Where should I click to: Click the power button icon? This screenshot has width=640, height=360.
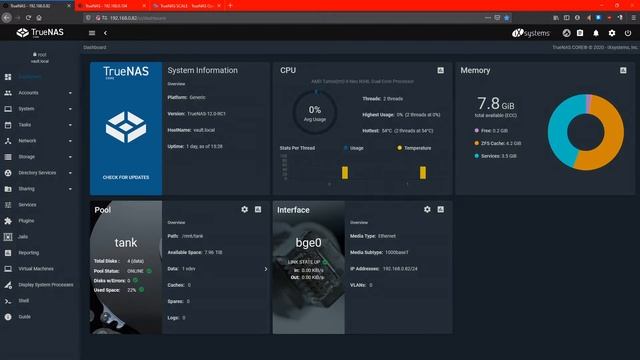click(x=628, y=33)
